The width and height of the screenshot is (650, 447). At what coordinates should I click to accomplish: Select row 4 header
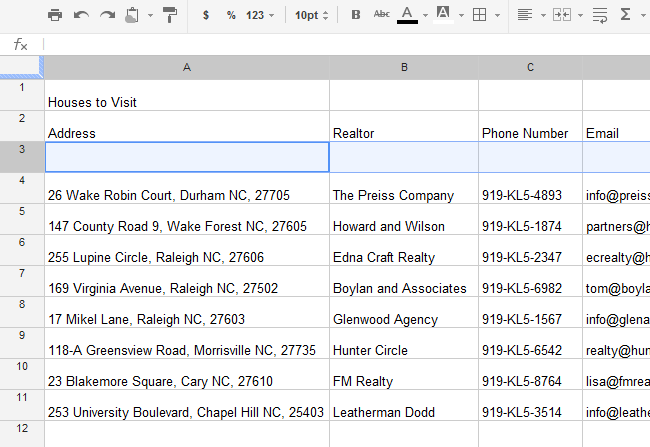pos(22,188)
